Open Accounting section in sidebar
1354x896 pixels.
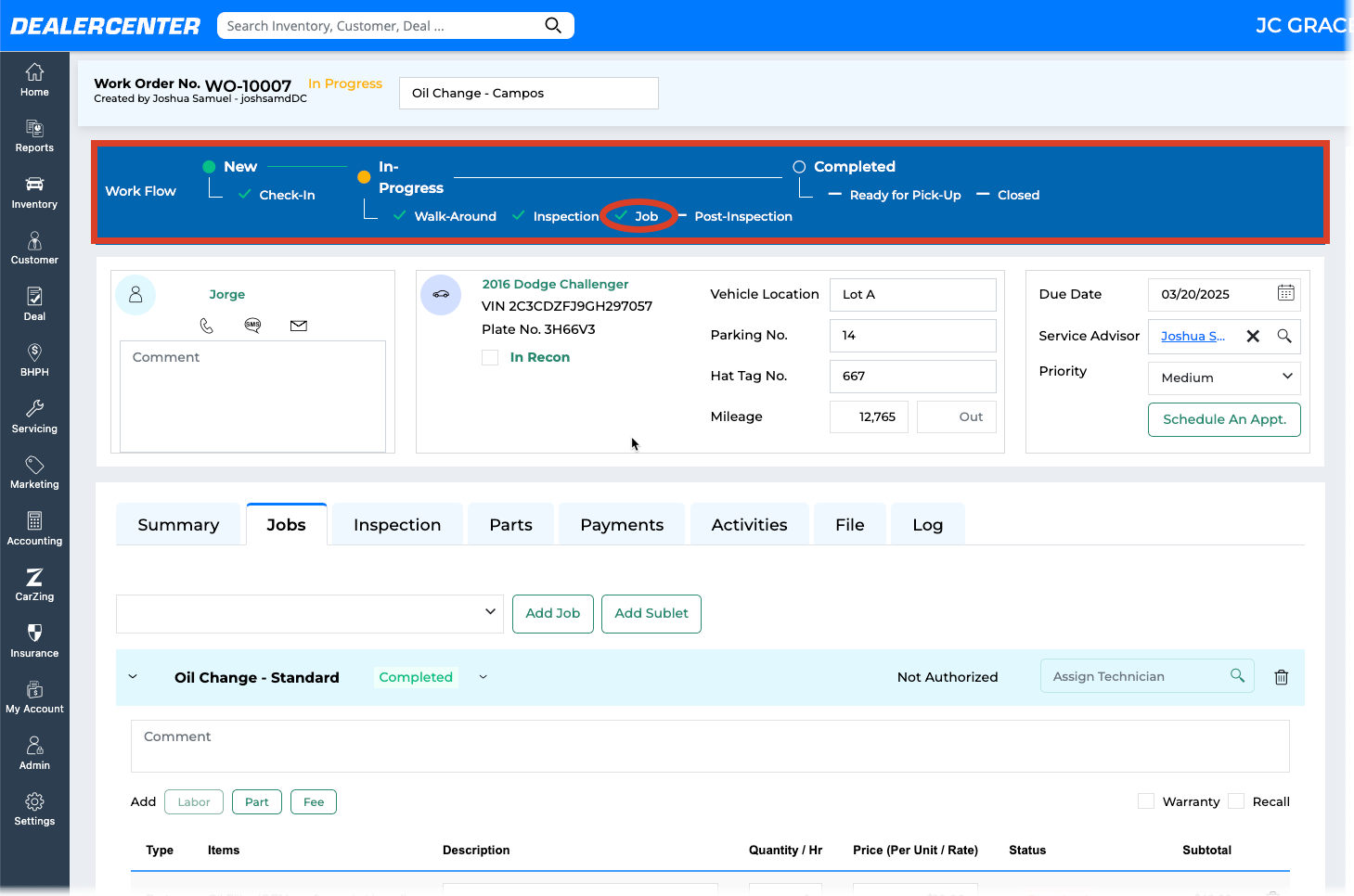point(34,529)
